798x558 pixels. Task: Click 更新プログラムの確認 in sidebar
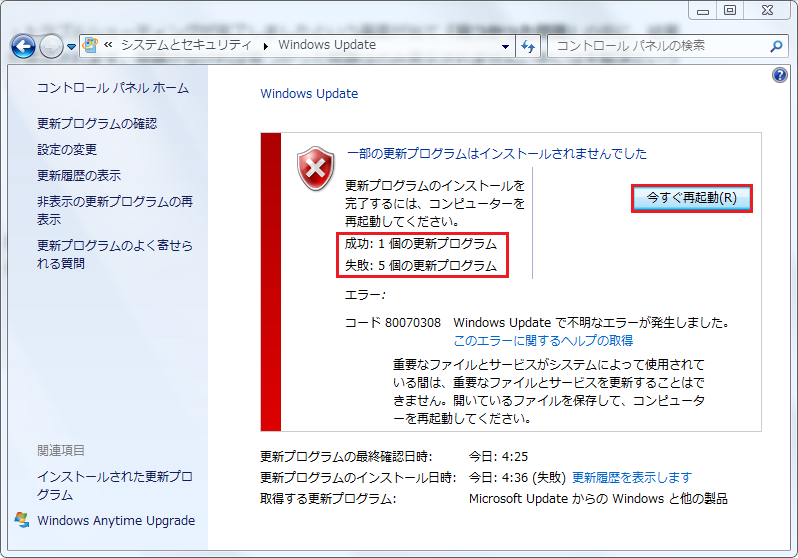[x=97, y=124]
